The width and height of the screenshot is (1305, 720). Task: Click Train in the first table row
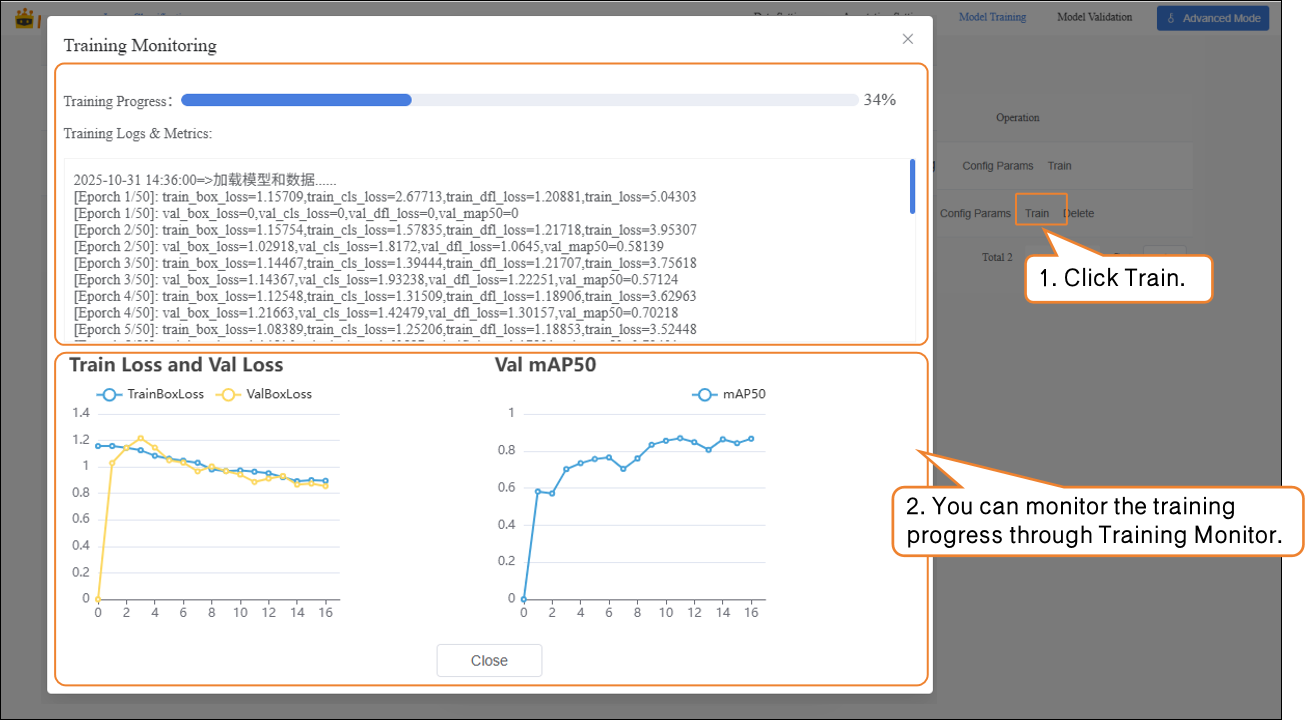1059,166
